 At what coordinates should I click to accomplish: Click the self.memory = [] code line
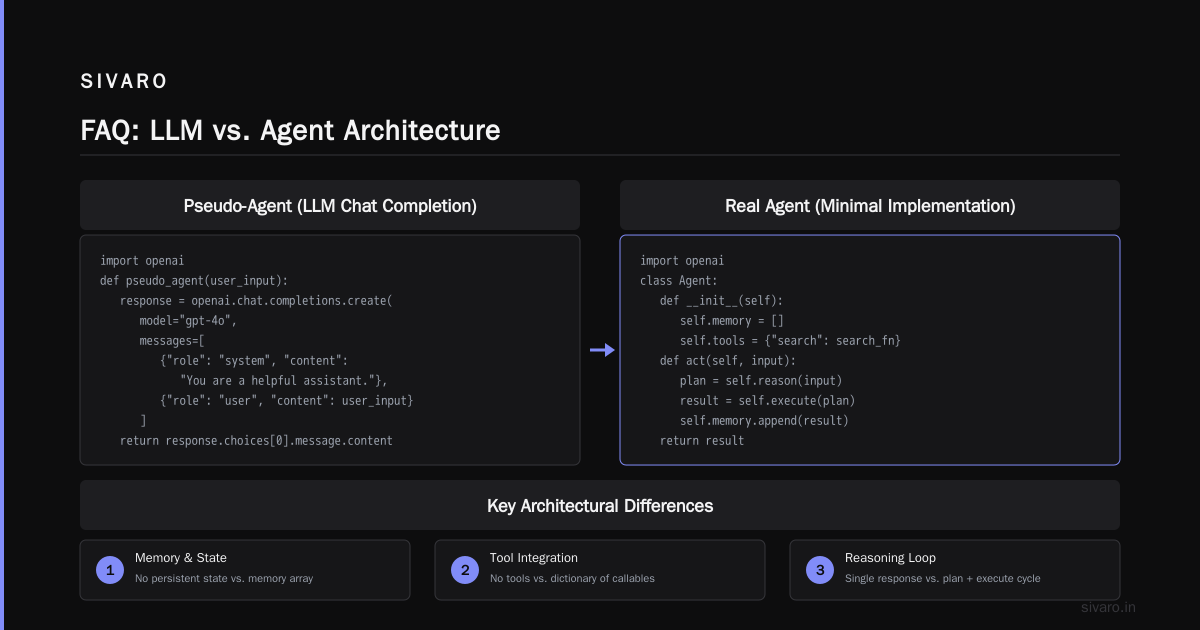[732, 320]
